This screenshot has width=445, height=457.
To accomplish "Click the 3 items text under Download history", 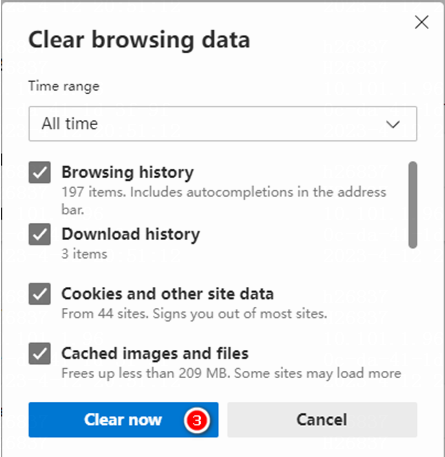I will [x=84, y=254].
